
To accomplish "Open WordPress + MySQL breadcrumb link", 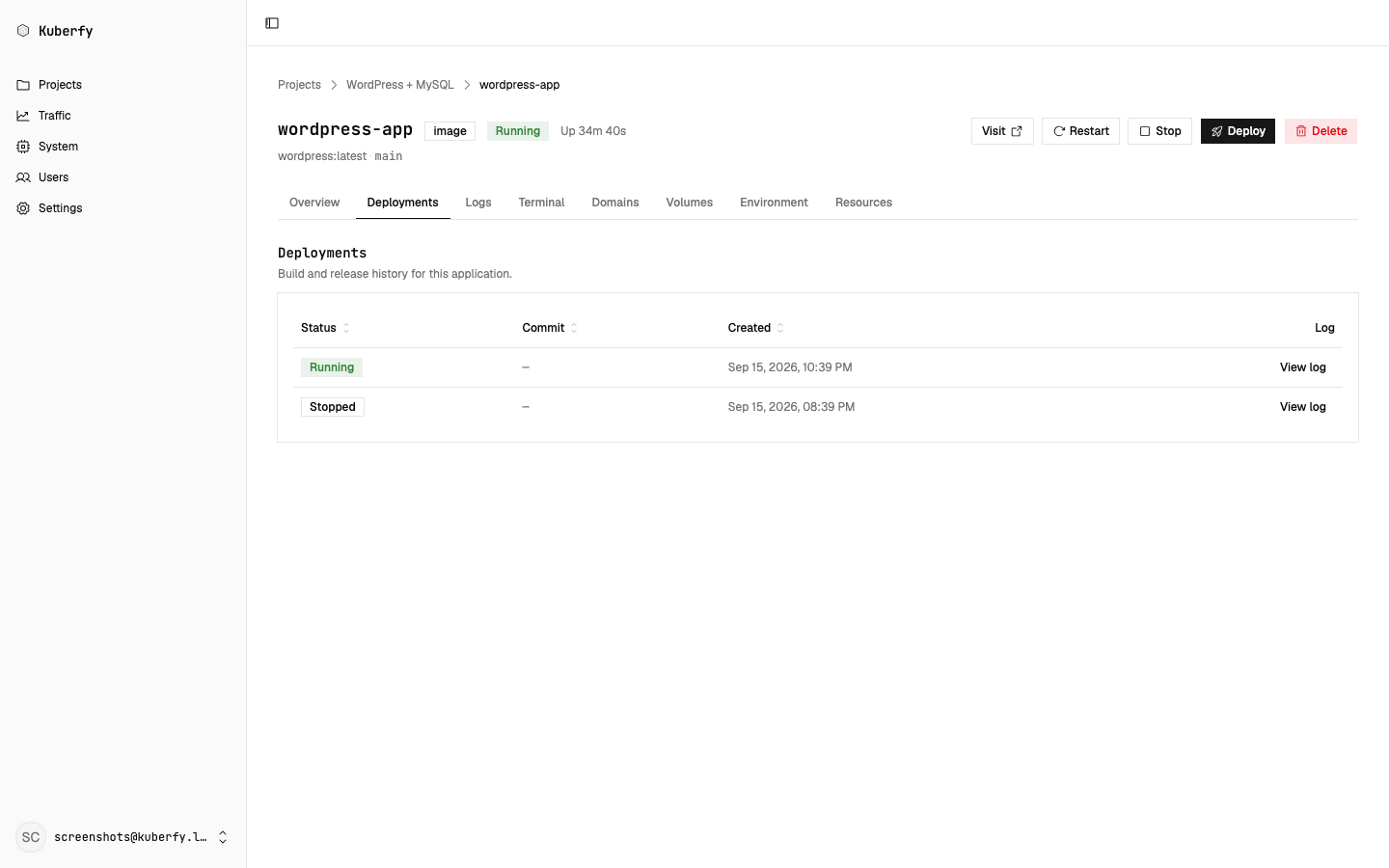I will pyautogui.click(x=399, y=85).
